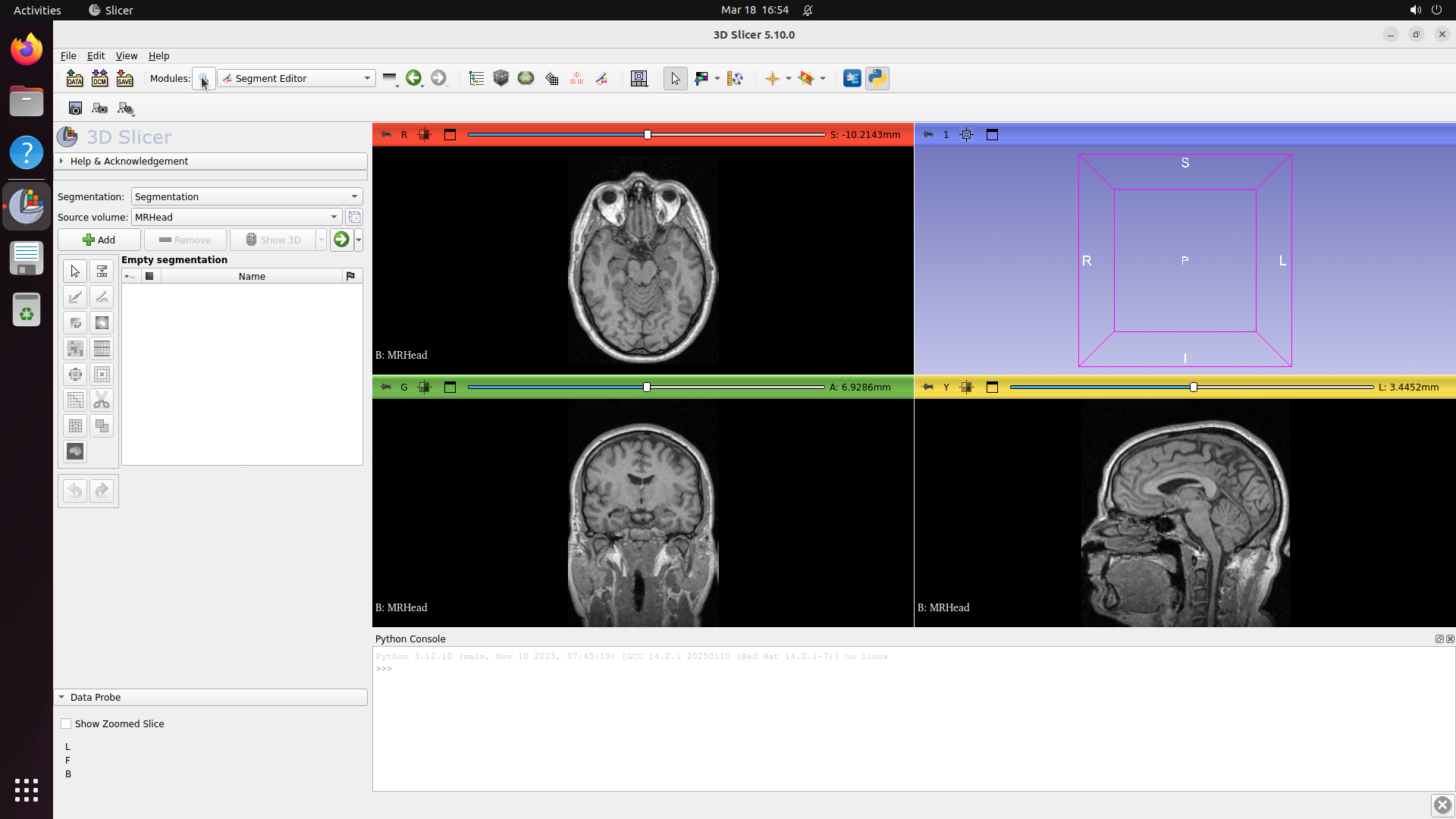Toggle slice visibility in green view header
The image size is (1456, 819).
(x=425, y=387)
